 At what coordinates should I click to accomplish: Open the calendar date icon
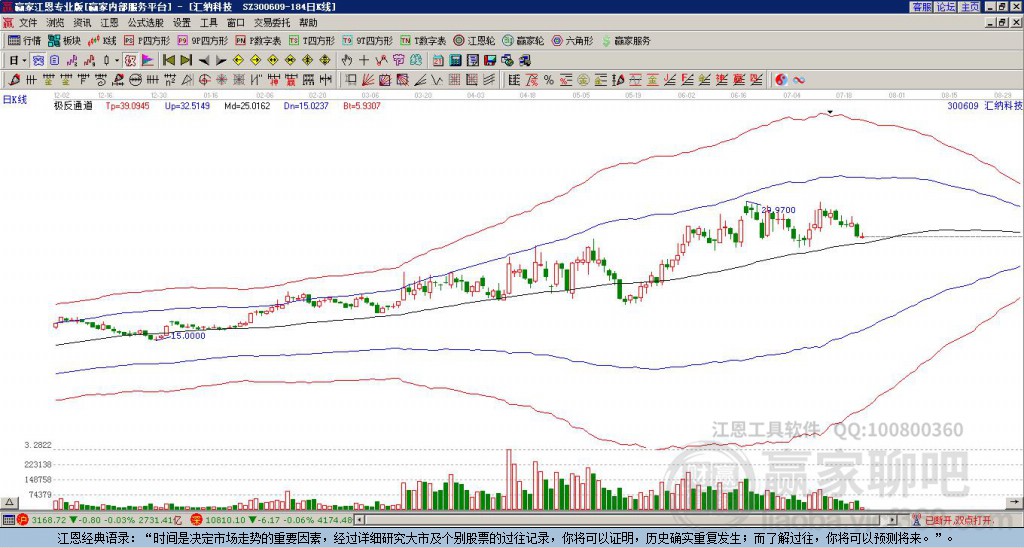[x=438, y=61]
